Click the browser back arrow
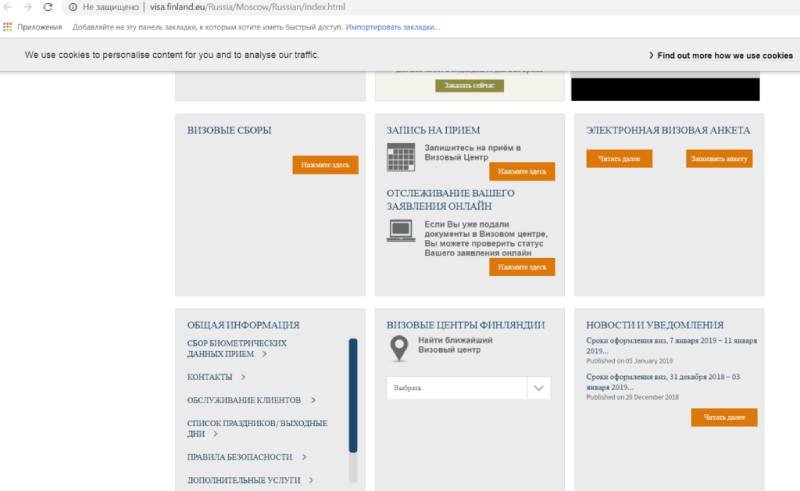Screen dimensions: 800x491 8,7
